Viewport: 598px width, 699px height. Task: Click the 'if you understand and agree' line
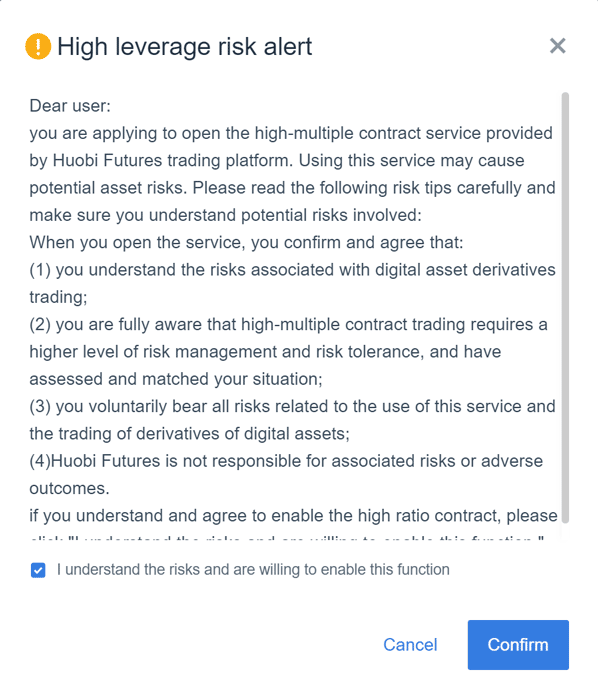[x=293, y=516]
